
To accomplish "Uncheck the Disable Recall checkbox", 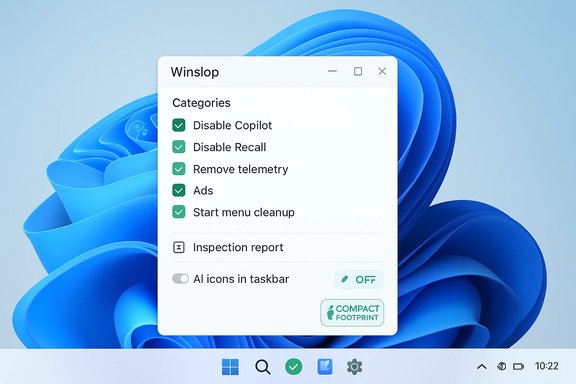I will [x=179, y=147].
